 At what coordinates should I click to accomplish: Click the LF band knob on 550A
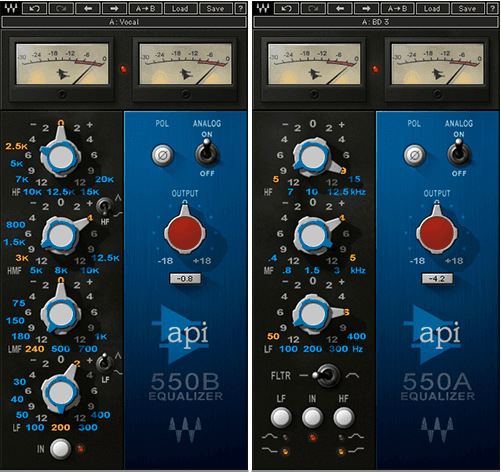[312, 314]
